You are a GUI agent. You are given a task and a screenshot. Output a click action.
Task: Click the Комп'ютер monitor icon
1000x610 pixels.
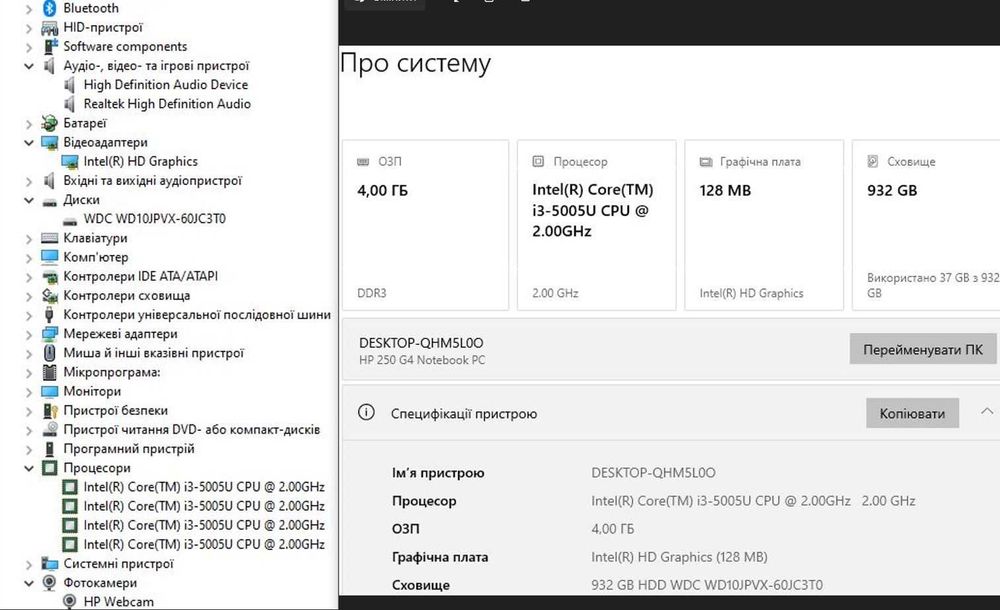(x=50, y=257)
